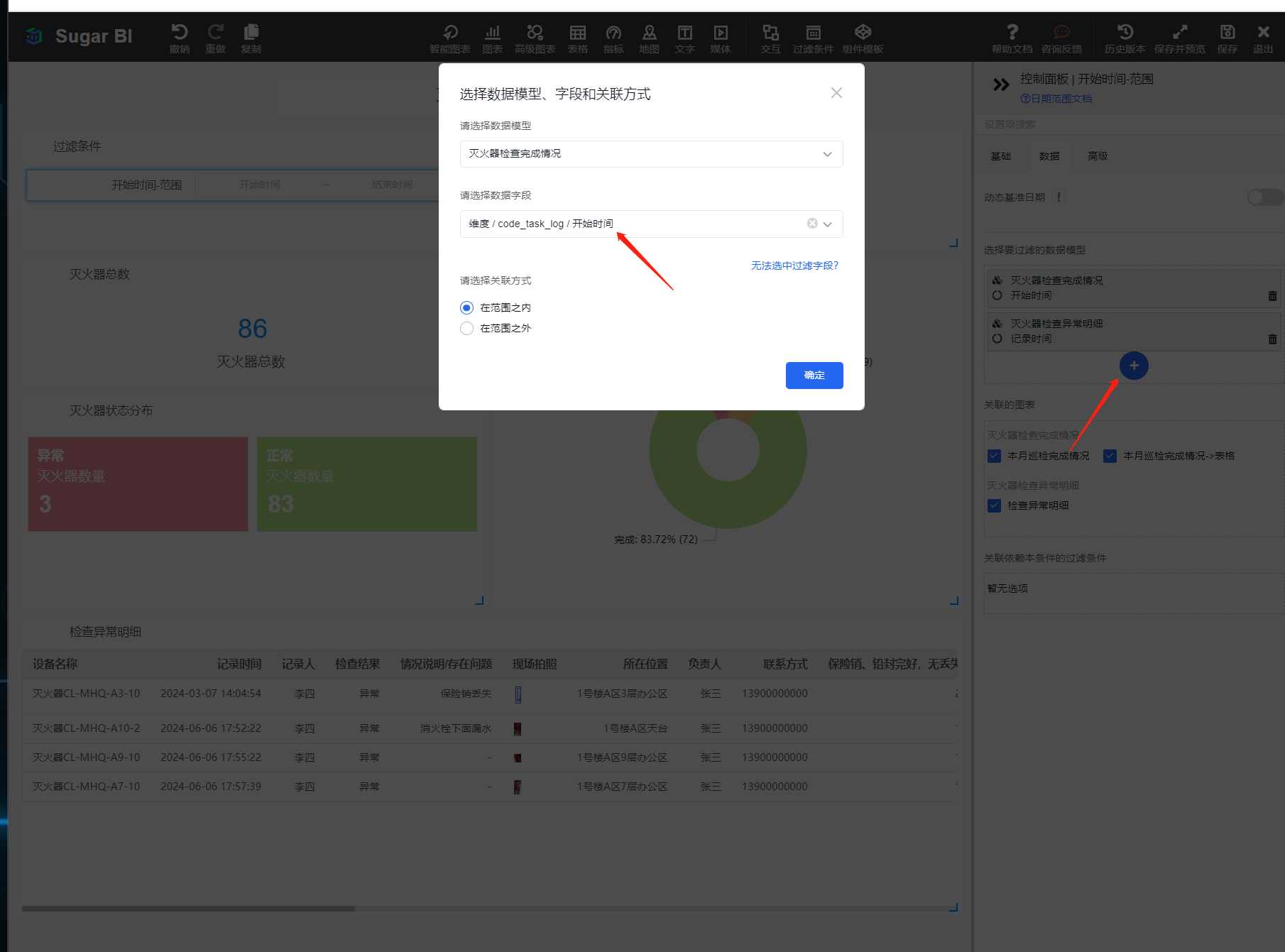Open 历史版本 version history icon
1285x952 pixels.
tap(1125, 32)
